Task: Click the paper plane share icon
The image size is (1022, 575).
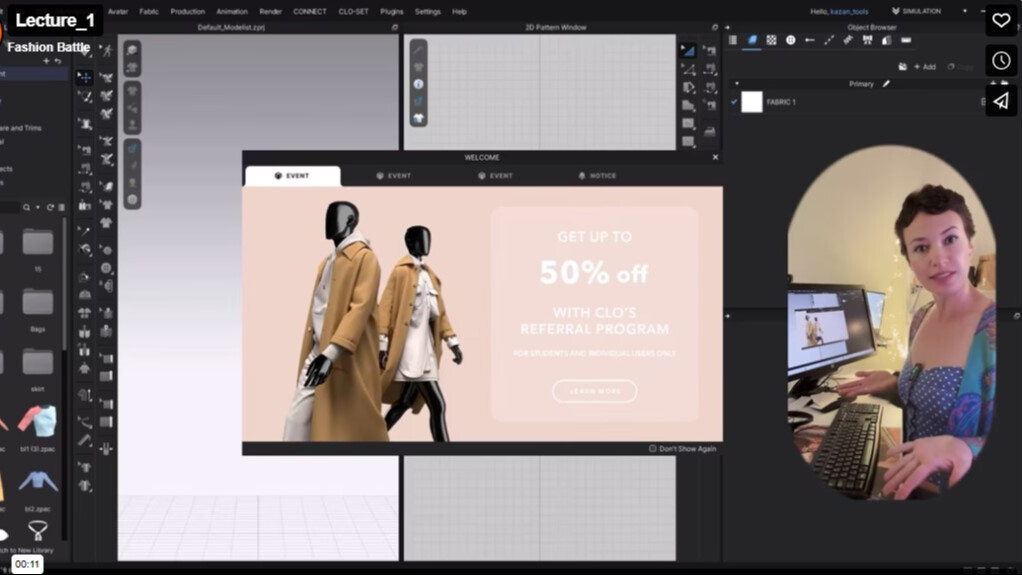Action: click(1001, 101)
